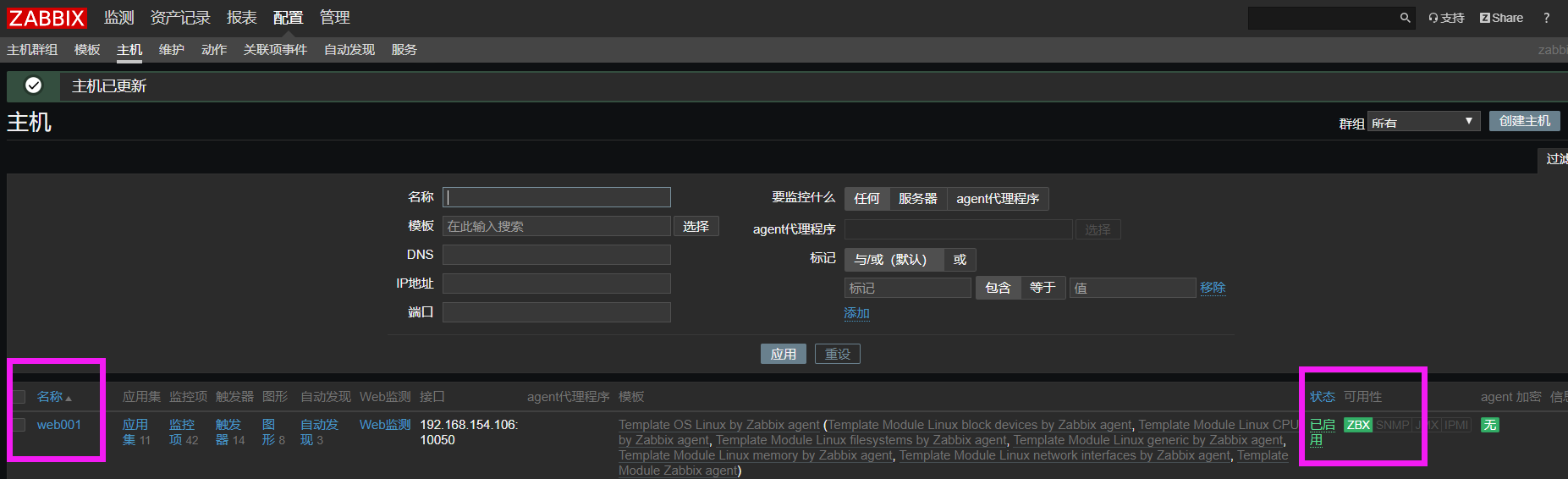Go to 主机 submenu
Screen dimensions: 1568x479
(129, 50)
